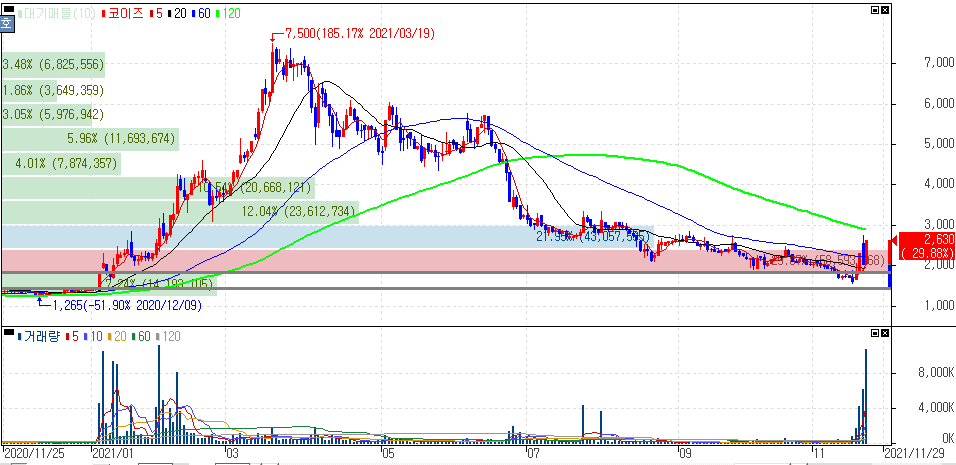956x465 pixels.
Task: Select the red 5-day moving average legend in price pane
Action: point(157,13)
